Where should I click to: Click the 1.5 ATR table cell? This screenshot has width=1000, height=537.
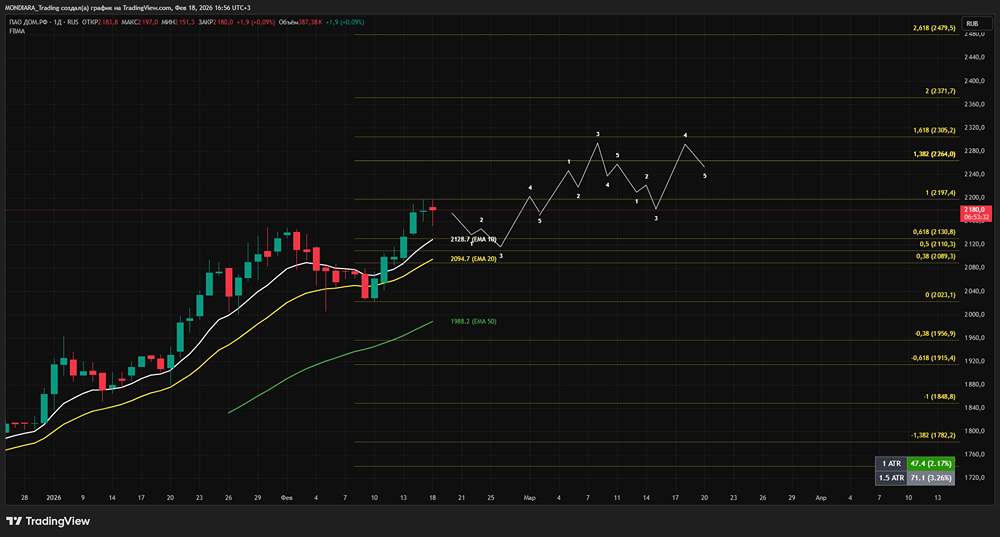click(x=891, y=478)
